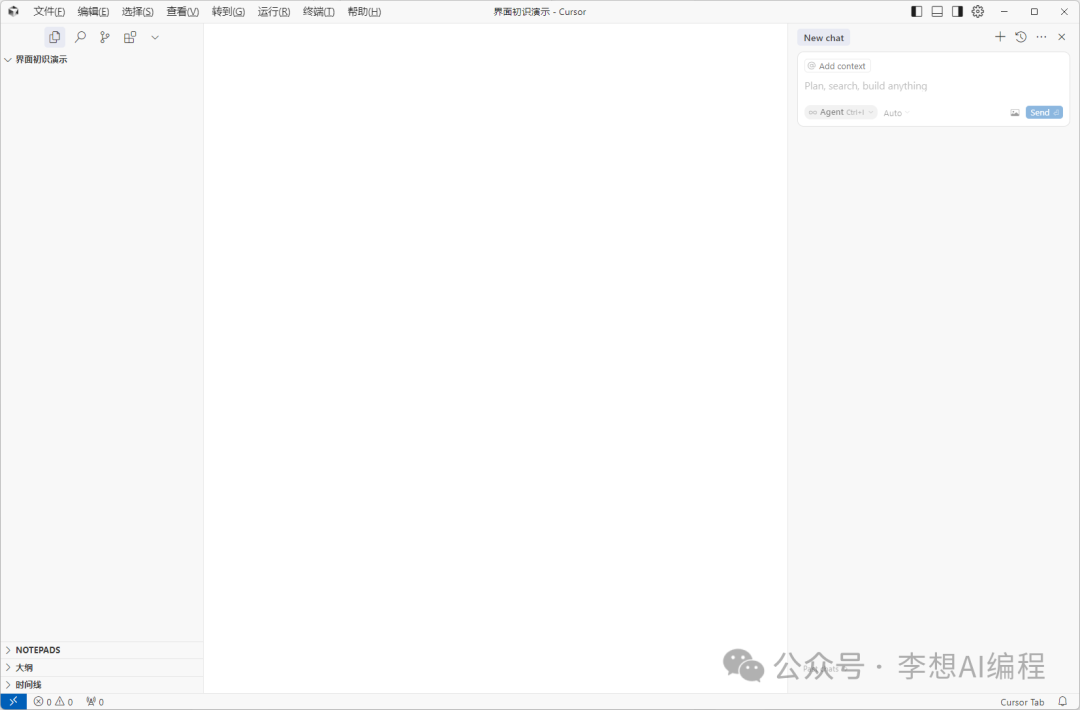Minimize the Cursor window
1080x710 pixels.
(x=1004, y=11)
